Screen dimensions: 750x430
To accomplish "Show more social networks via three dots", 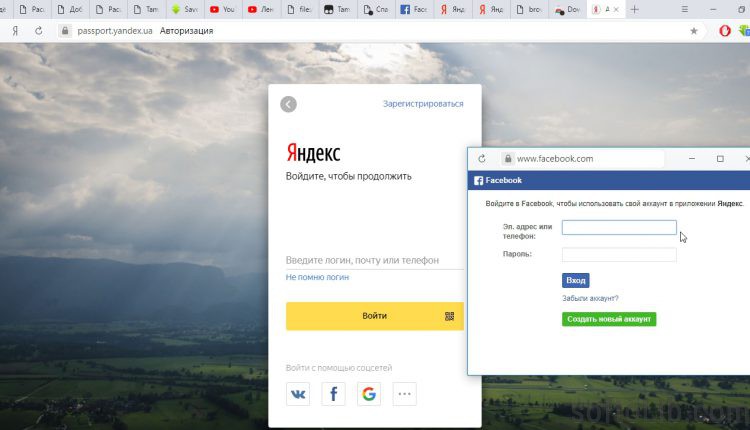I will pos(404,394).
